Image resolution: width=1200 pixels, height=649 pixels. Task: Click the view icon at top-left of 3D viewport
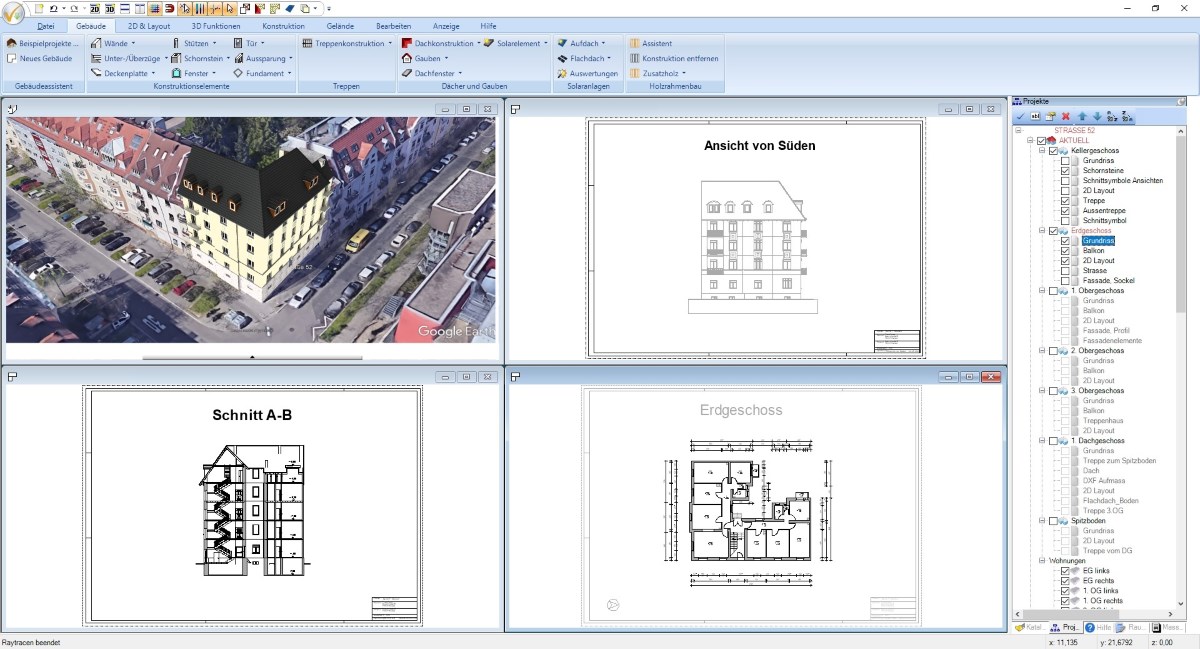(13, 108)
